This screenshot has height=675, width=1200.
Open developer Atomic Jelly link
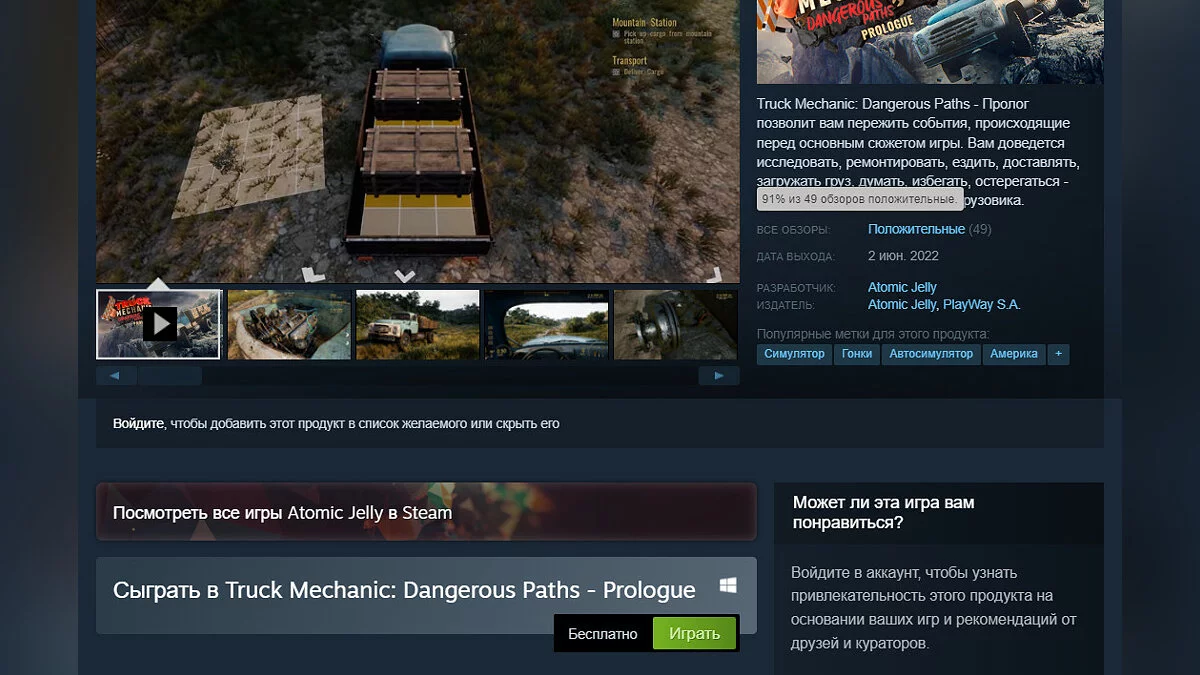click(x=902, y=287)
